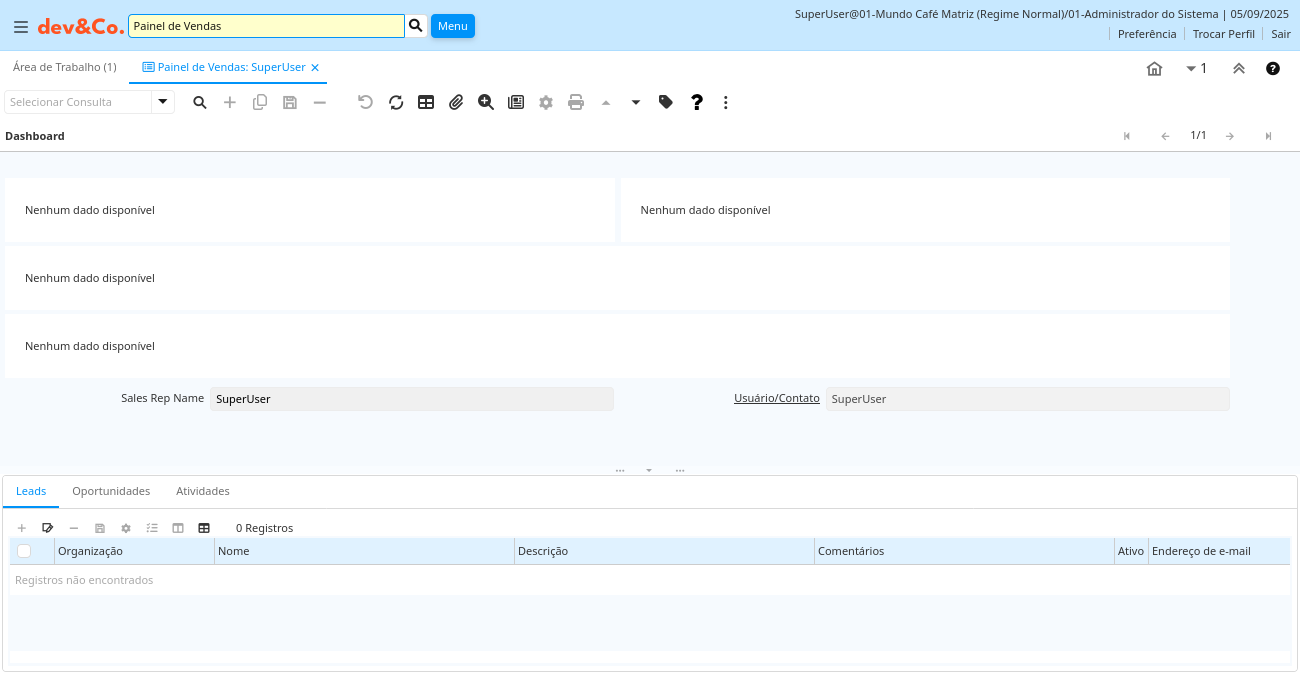Viewport: 1300px width, 674px height.
Task: Collapse header with double chevron up icon
Action: pos(1238,69)
